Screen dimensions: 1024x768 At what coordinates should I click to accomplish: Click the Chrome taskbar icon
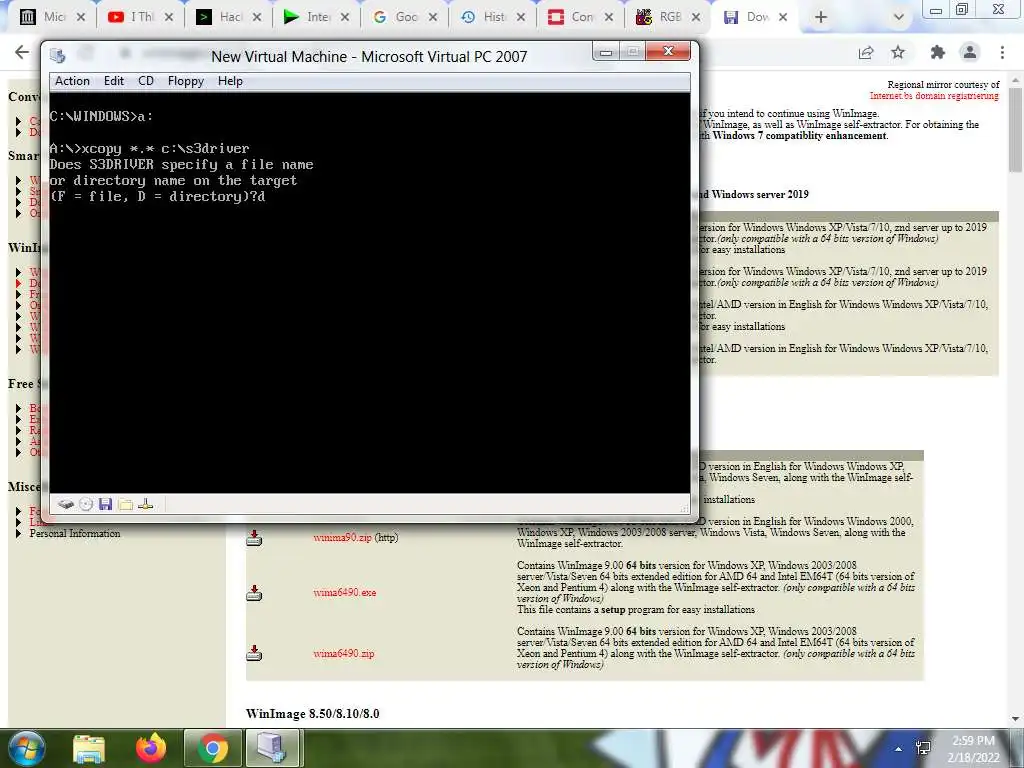(x=212, y=748)
